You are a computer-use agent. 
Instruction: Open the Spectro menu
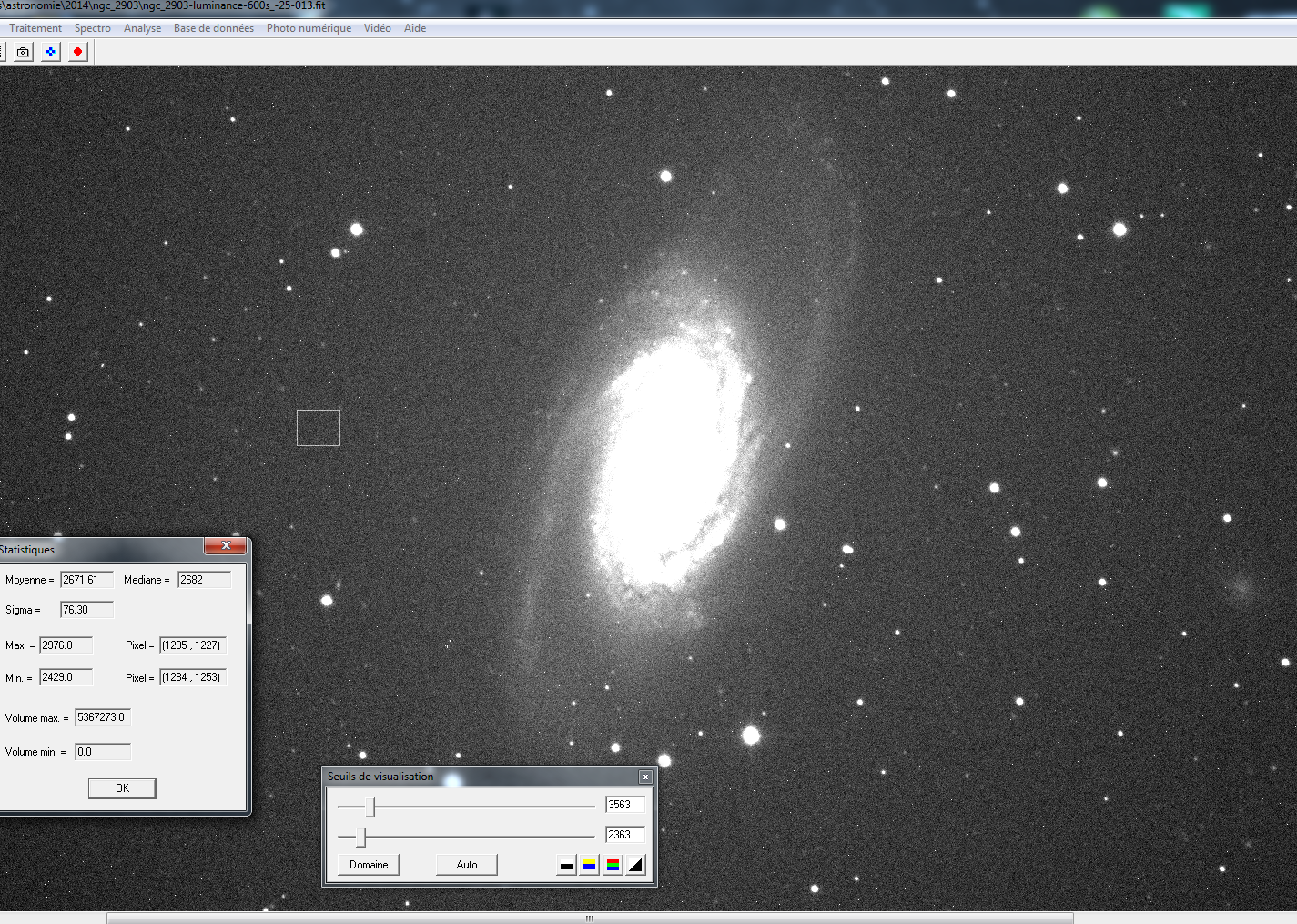coord(92,27)
